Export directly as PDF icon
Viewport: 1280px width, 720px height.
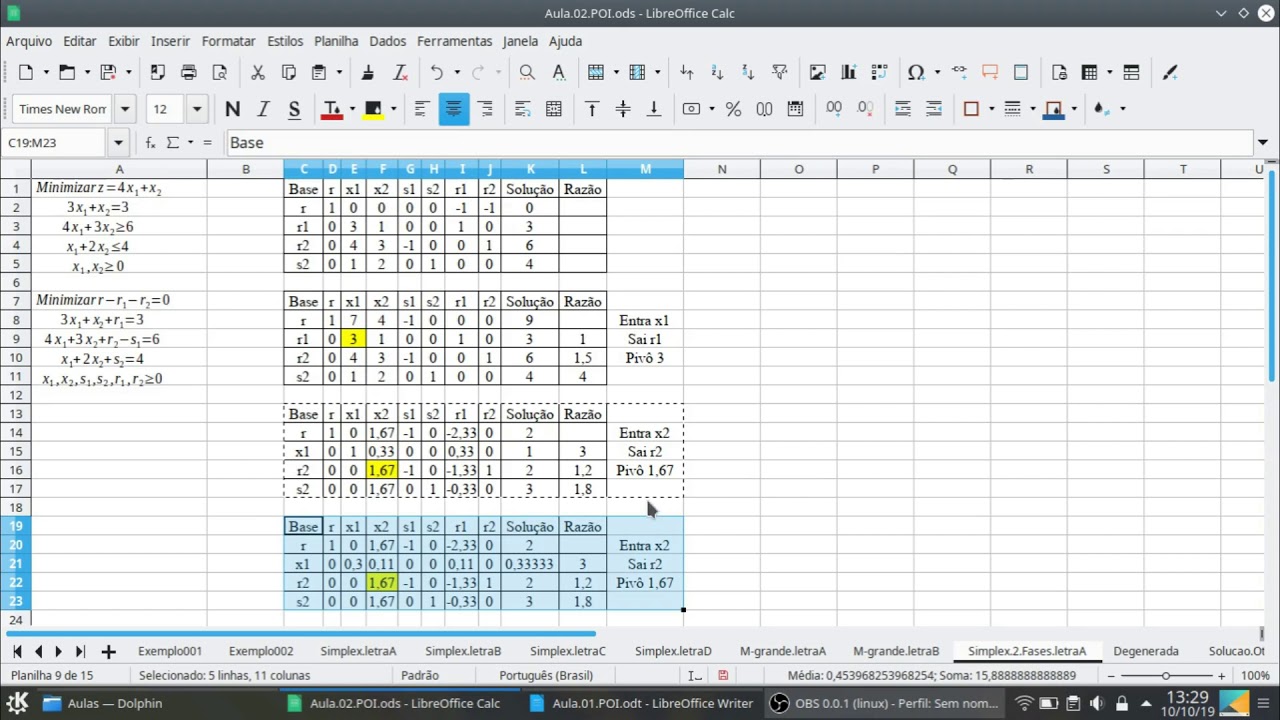point(158,72)
